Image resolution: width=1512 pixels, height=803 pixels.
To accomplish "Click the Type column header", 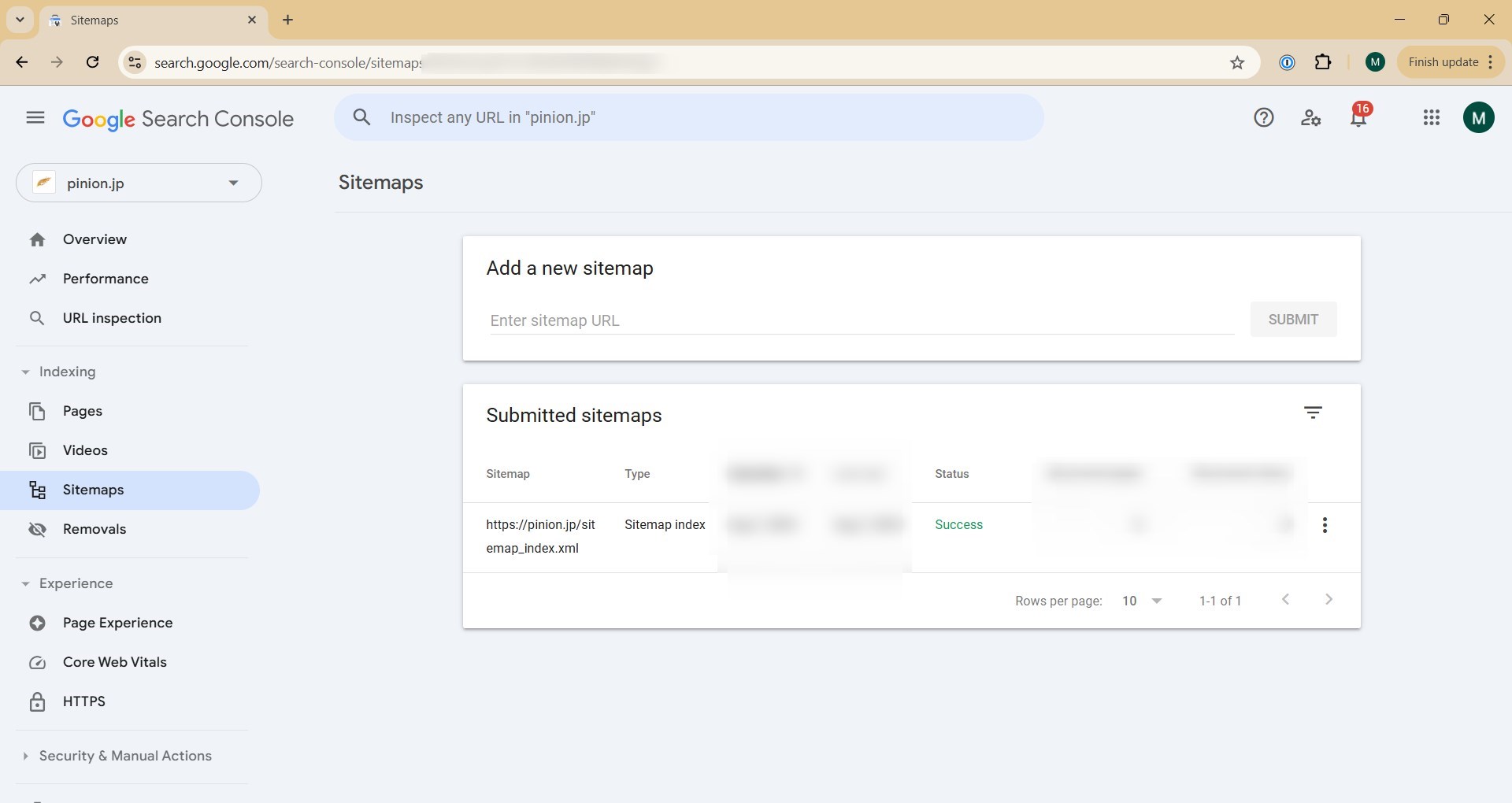I will 637,474.
